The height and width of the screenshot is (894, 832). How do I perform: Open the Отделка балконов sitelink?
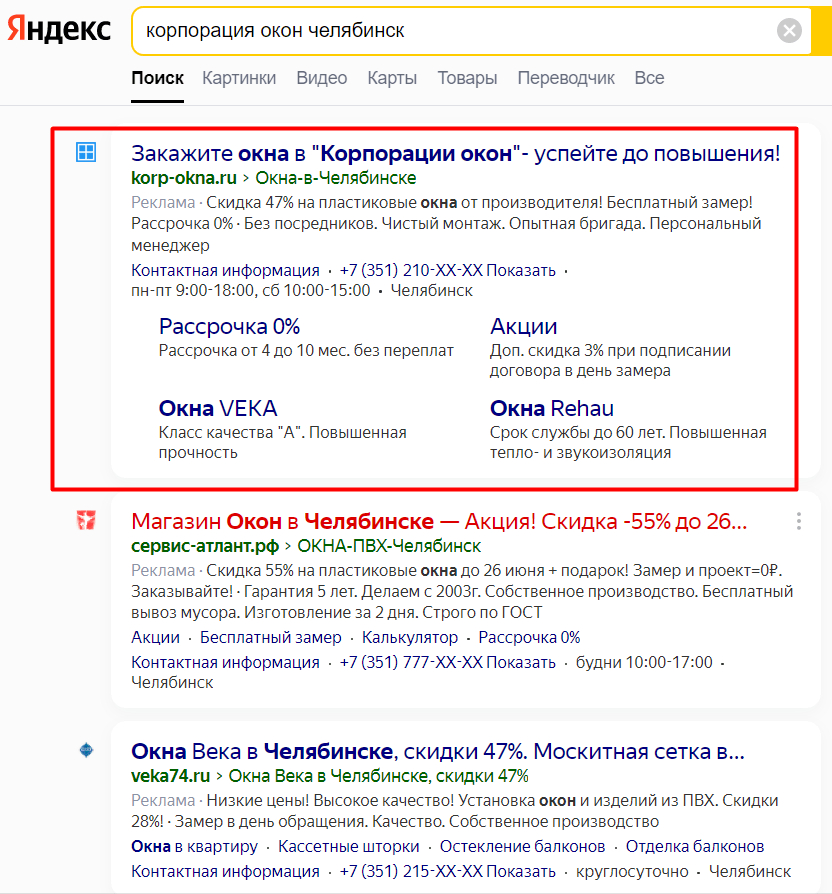pyautogui.click(x=695, y=847)
